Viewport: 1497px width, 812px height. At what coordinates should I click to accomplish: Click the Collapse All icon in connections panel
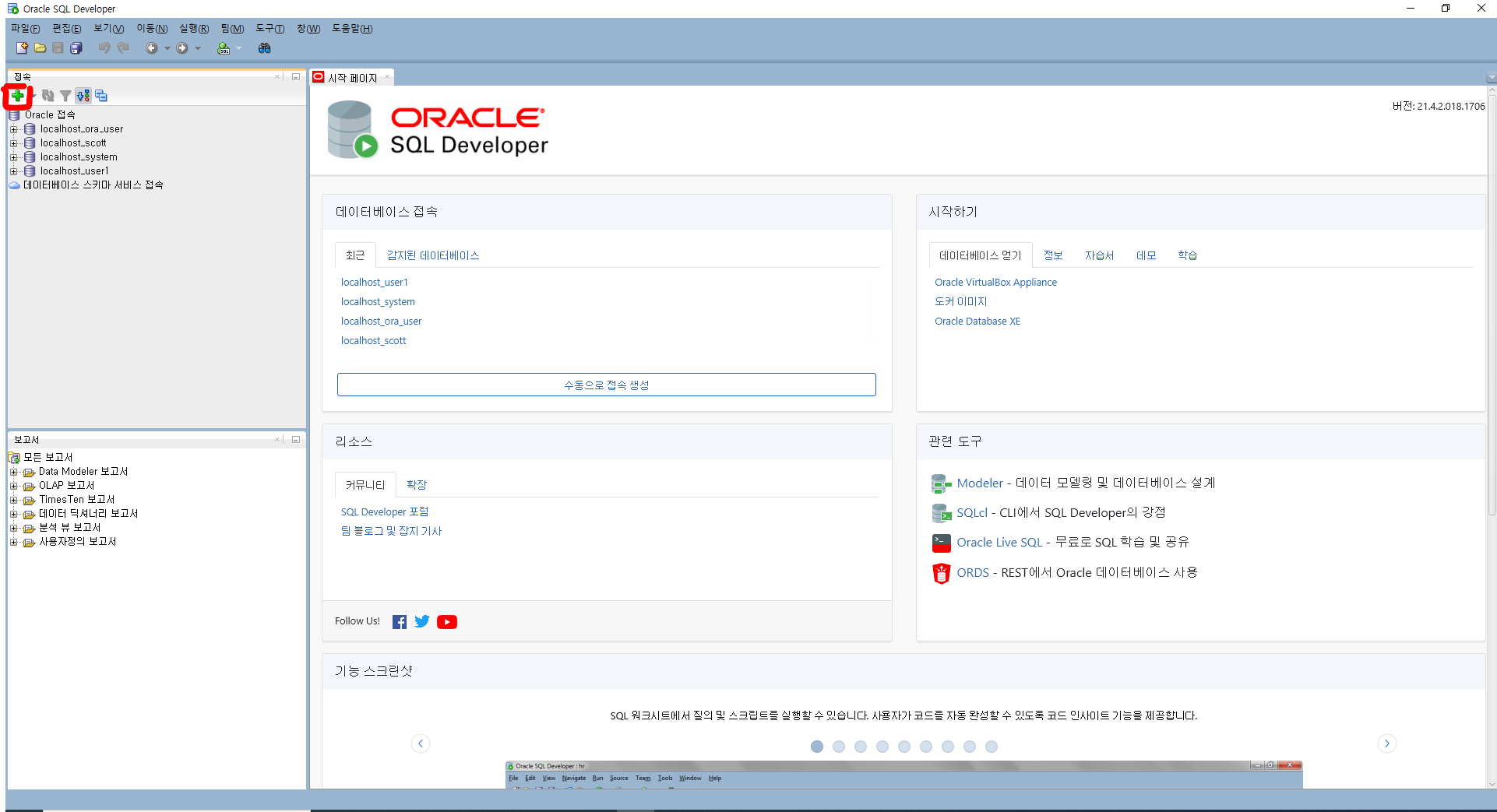[101, 96]
